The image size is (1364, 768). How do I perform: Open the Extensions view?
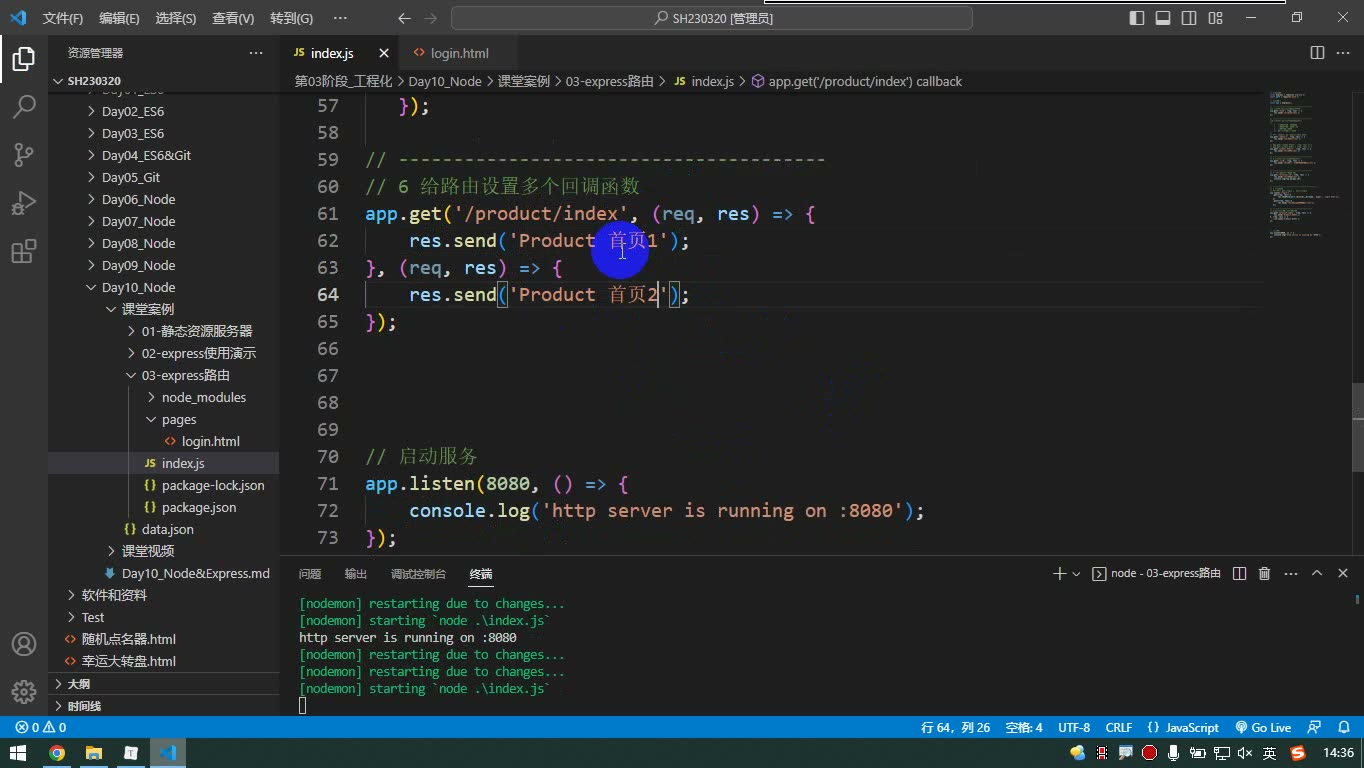tap(24, 250)
